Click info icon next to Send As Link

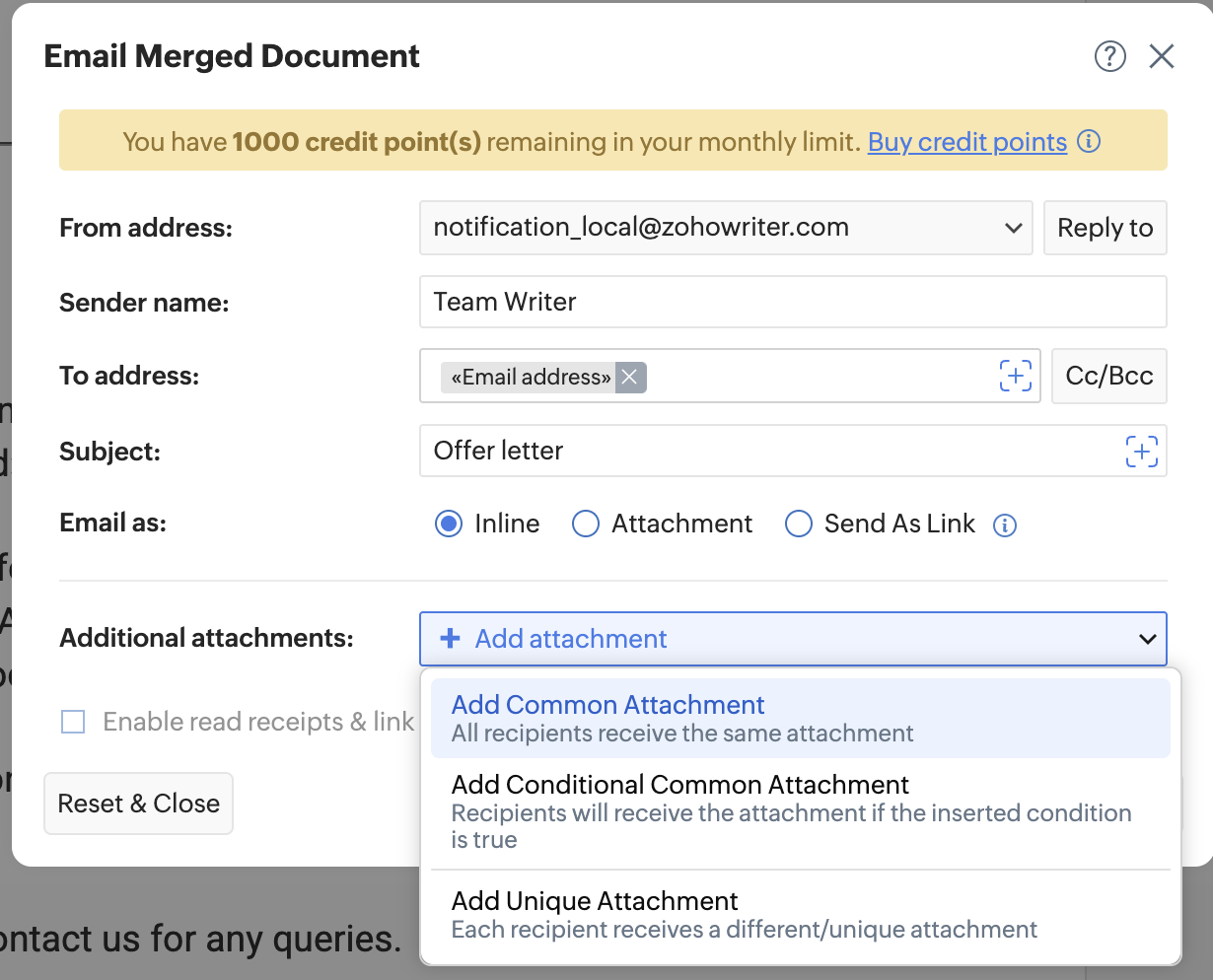pos(1004,525)
